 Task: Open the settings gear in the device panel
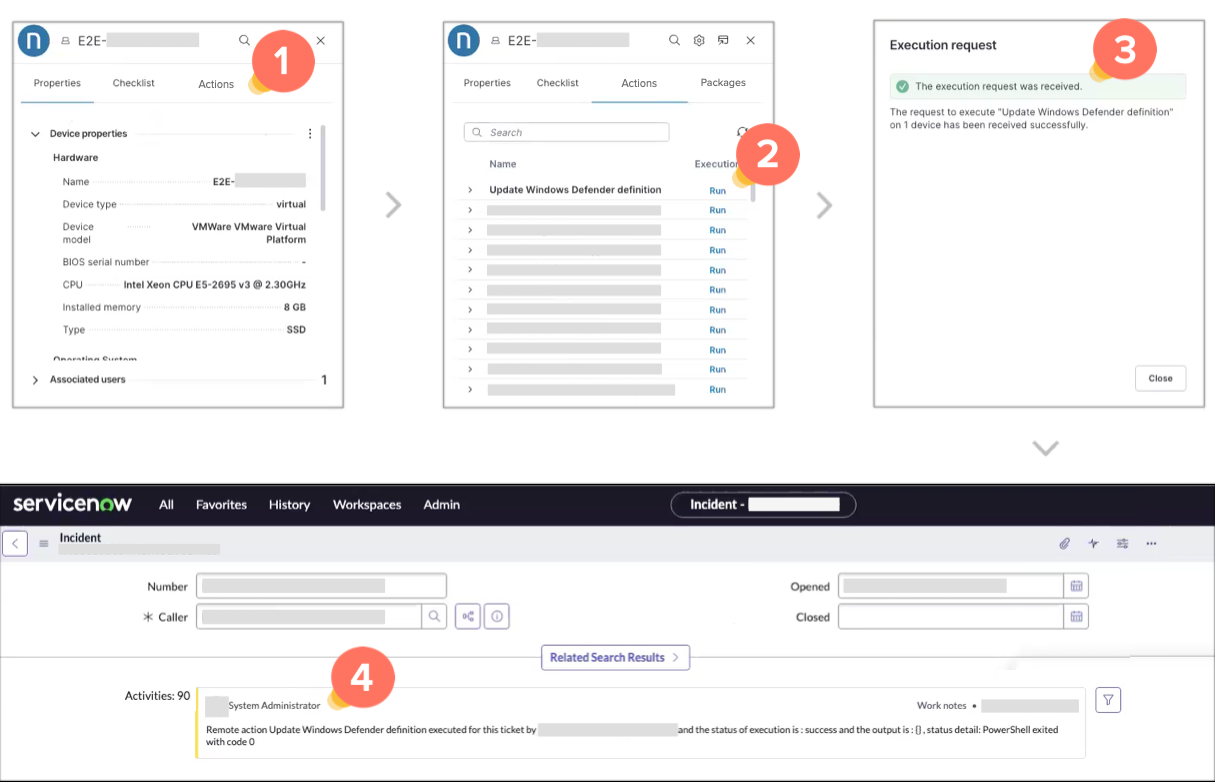point(697,40)
